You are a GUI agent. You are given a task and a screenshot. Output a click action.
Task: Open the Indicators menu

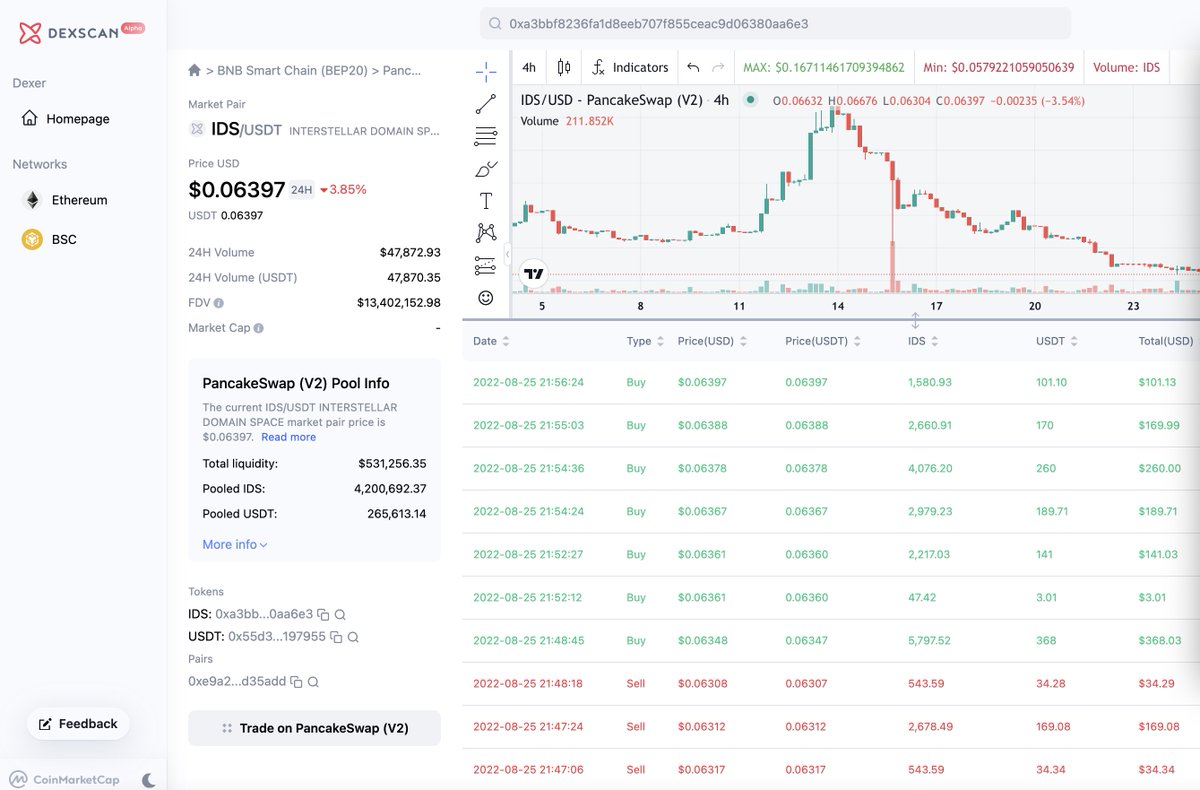(x=630, y=68)
